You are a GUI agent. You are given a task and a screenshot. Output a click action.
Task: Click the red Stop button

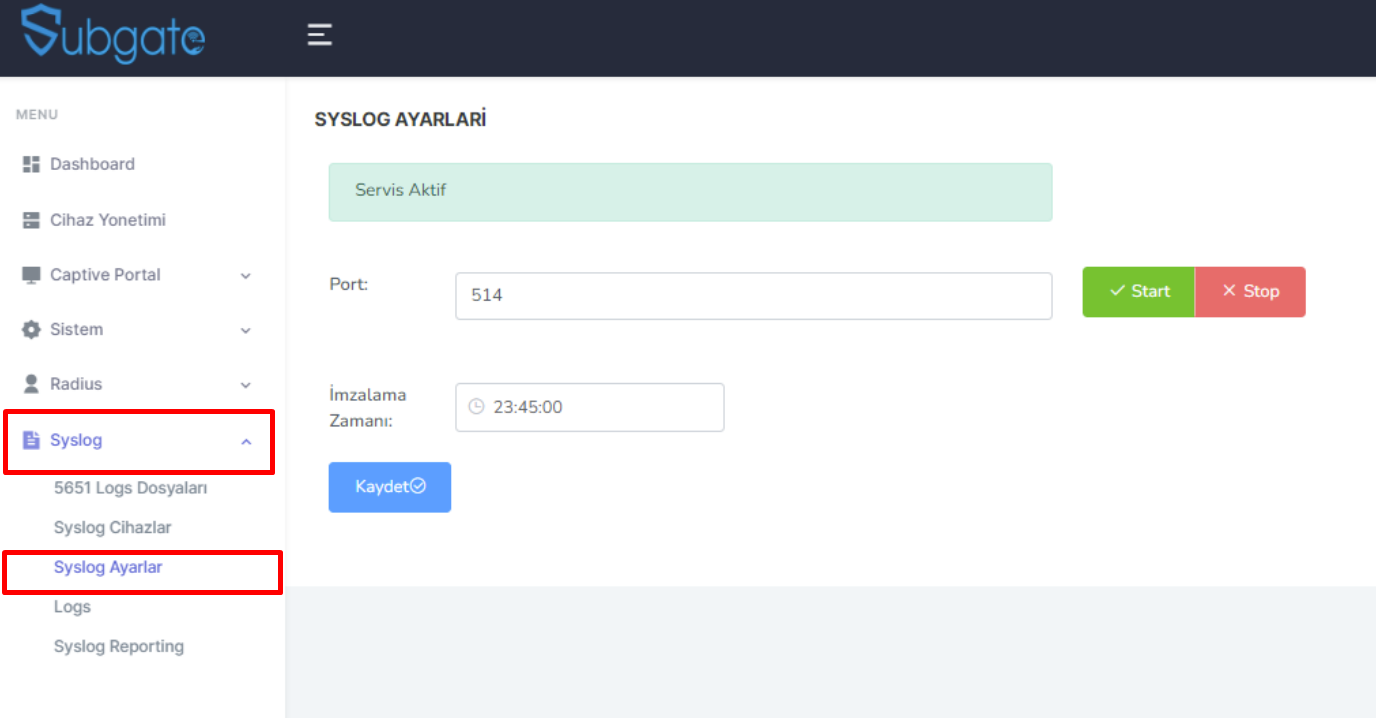(1250, 292)
